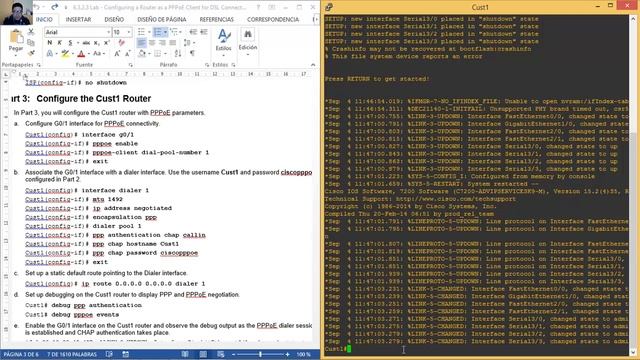Click the Undo arrow in Word
The height and width of the screenshot is (360, 640).
37,7
